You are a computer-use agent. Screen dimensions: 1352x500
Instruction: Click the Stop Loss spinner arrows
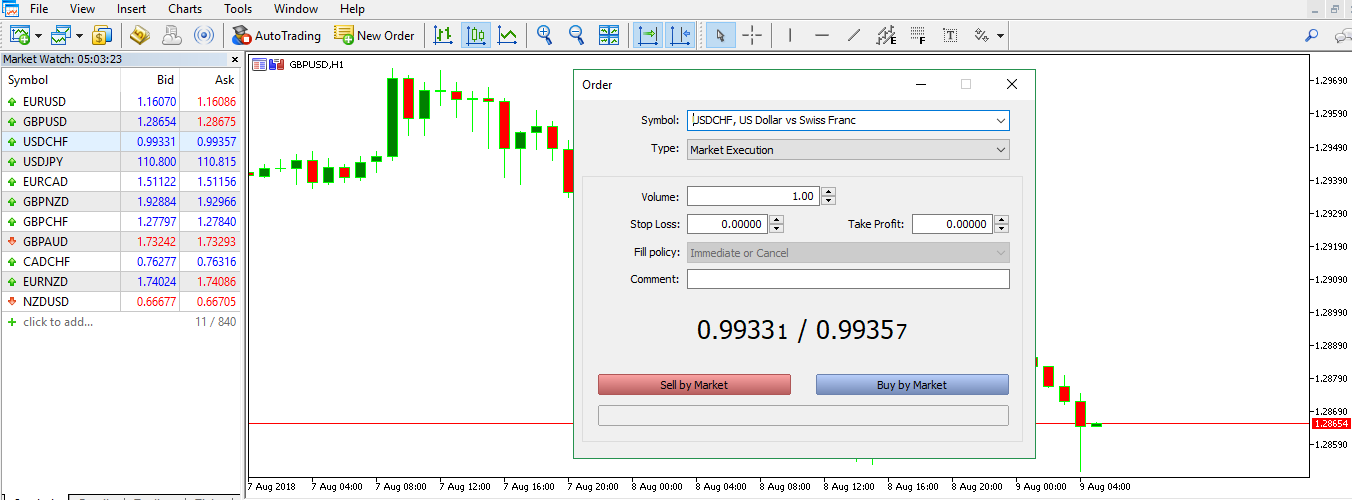(x=777, y=224)
